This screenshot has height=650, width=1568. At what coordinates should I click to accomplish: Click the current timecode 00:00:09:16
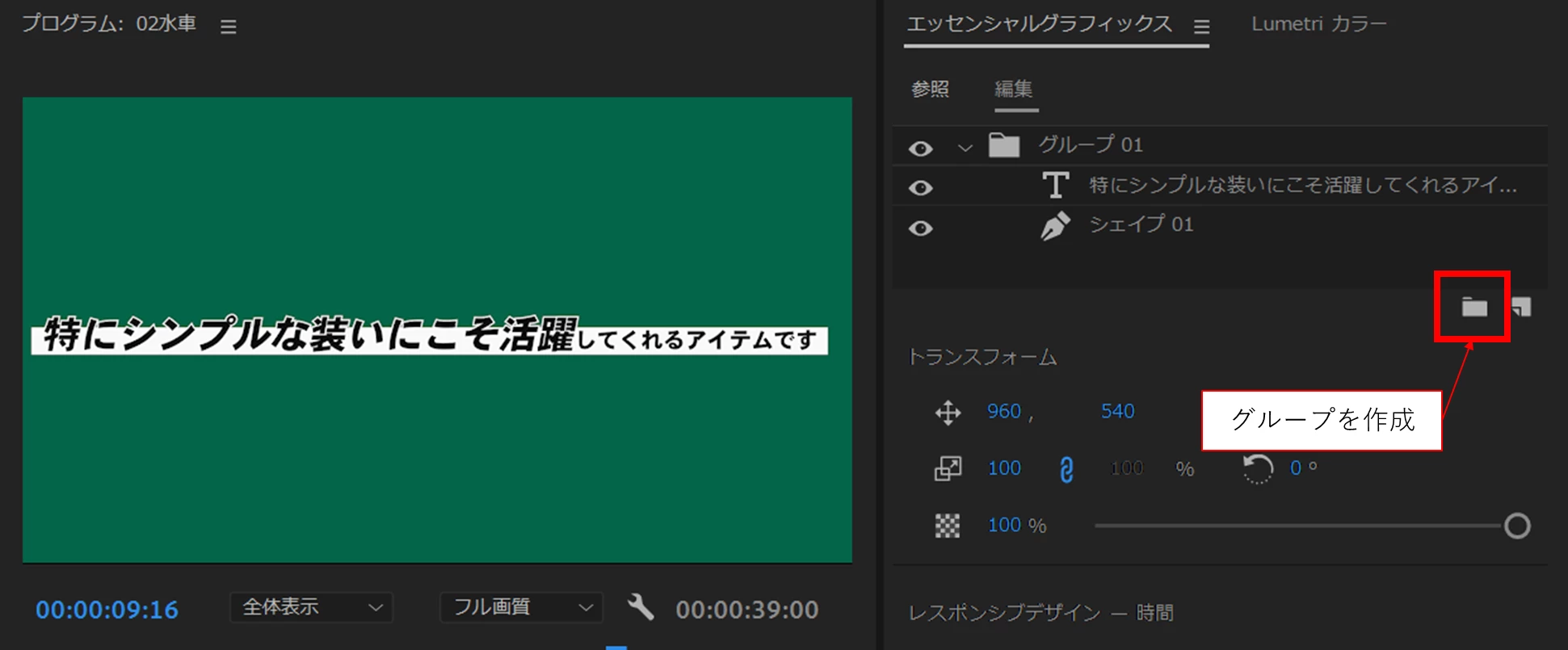[107, 610]
